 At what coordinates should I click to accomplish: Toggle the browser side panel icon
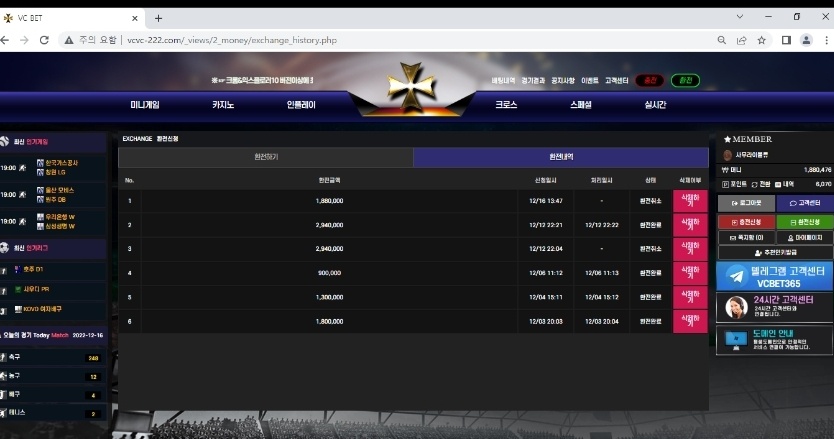coord(786,40)
